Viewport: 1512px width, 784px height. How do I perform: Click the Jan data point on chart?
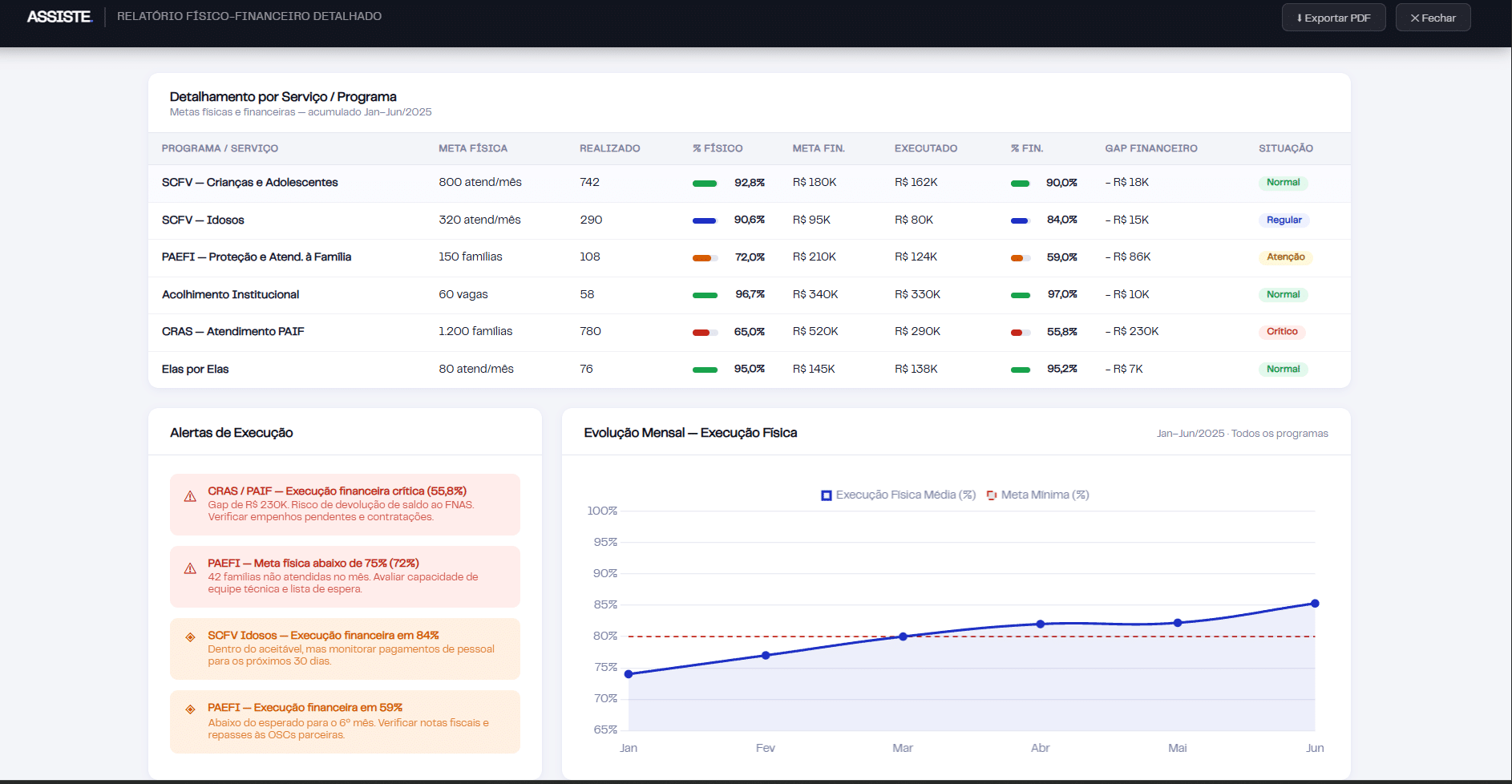pos(629,674)
